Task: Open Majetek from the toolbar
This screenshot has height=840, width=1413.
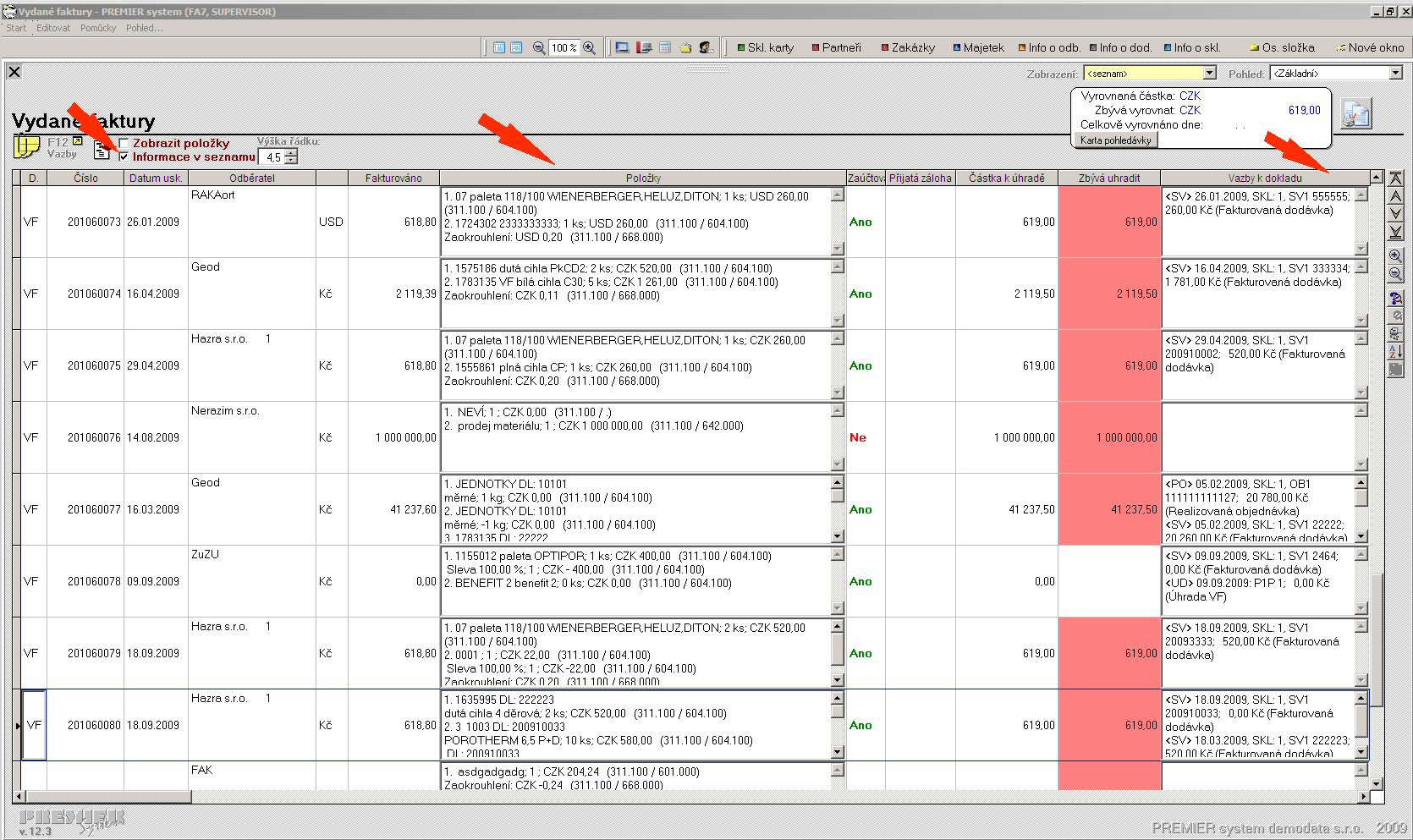Action: (x=978, y=48)
